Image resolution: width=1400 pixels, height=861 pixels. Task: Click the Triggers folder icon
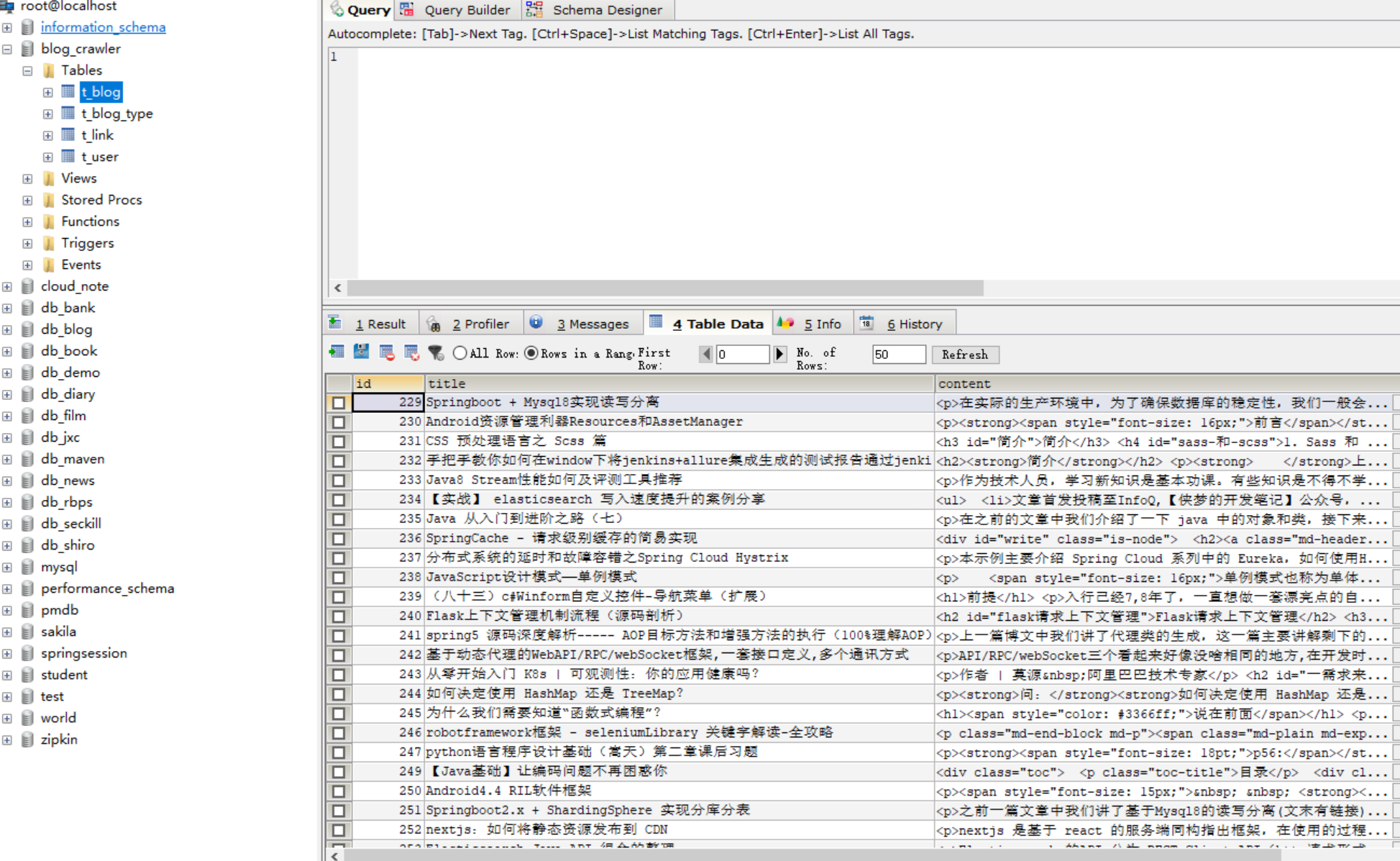(x=49, y=242)
